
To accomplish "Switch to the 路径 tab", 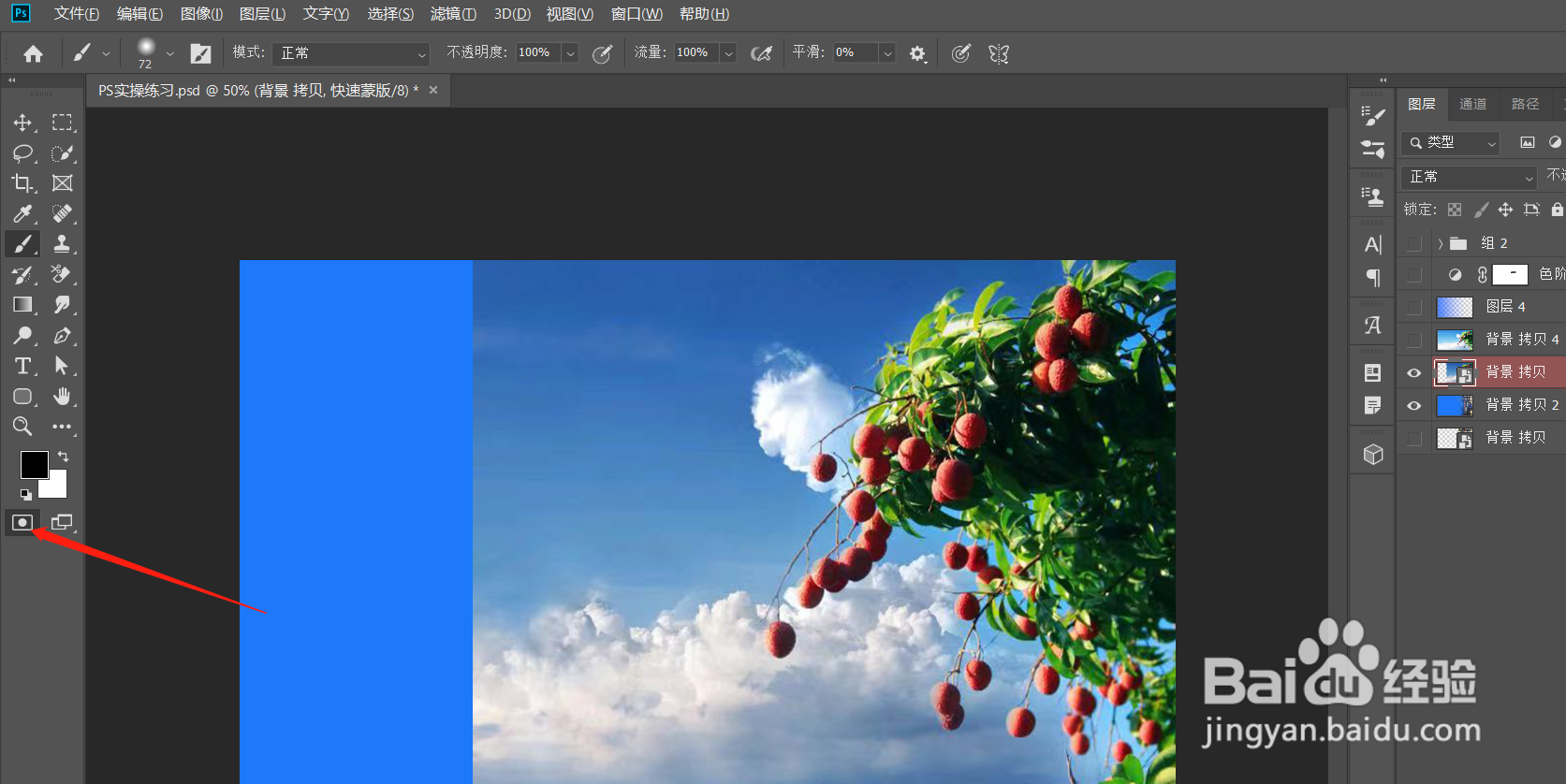I will point(1525,104).
